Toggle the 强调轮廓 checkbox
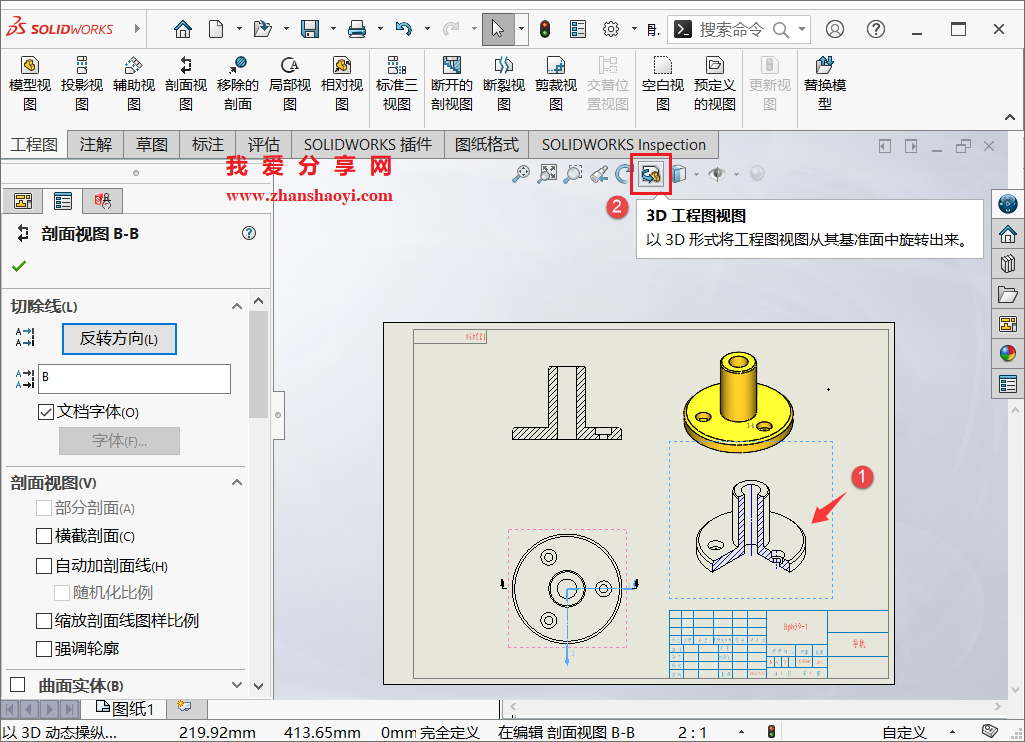Screen dimensions: 1025x742 point(44,648)
